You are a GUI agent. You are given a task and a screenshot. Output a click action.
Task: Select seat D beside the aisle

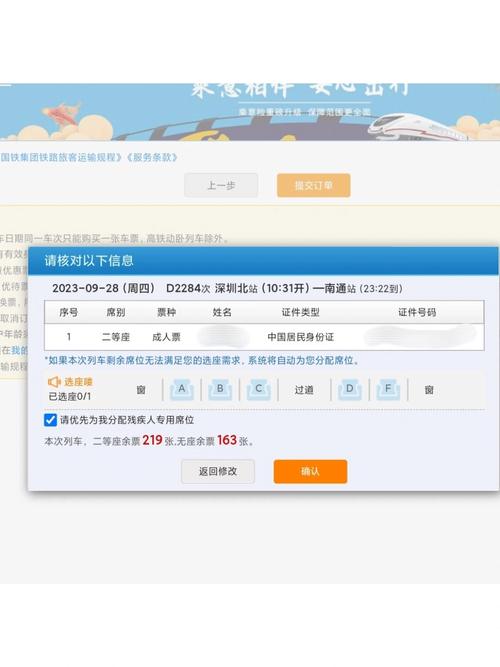tap(350, 390)
